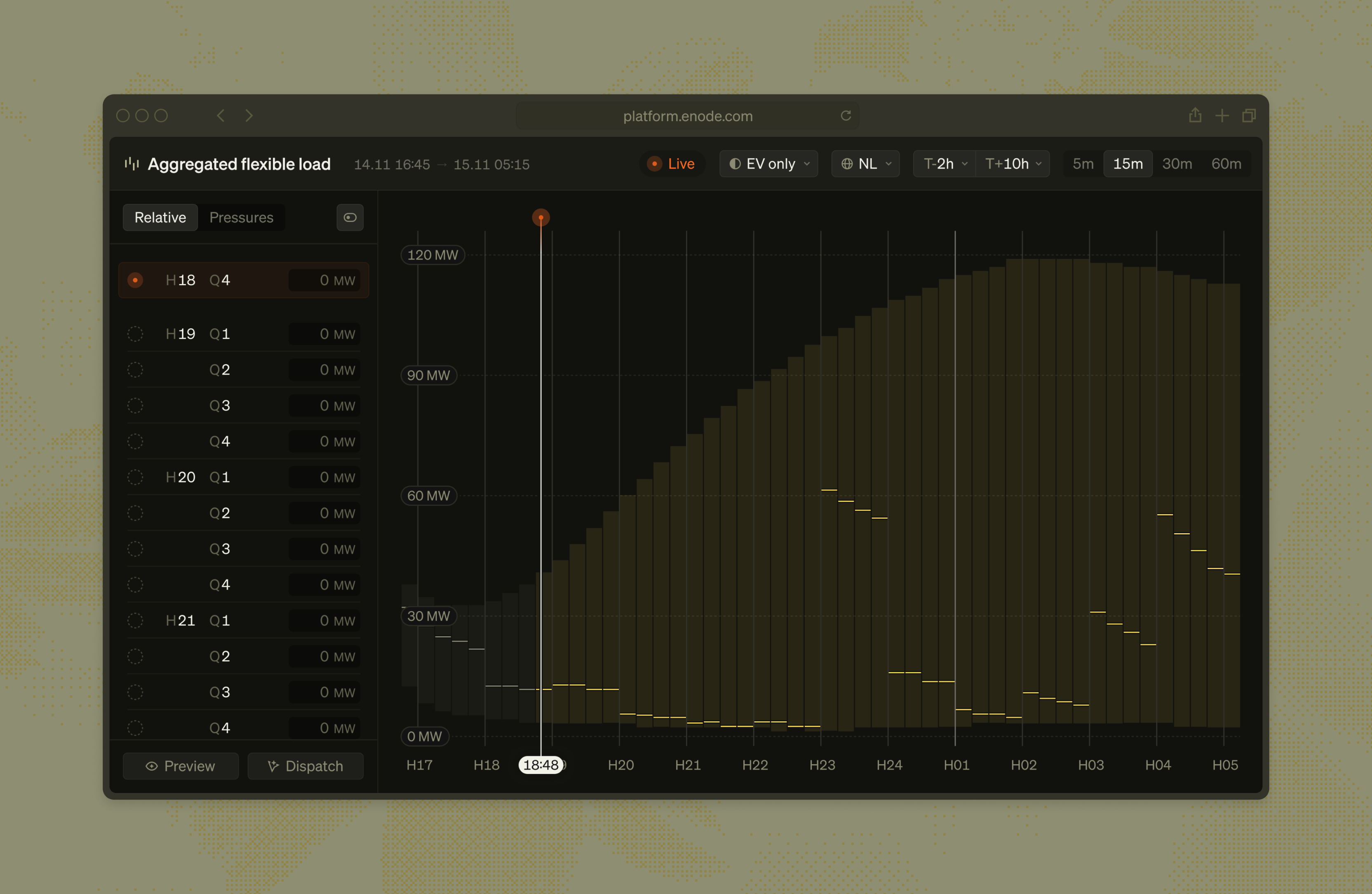
Task: Click the bar chart icon beside Aggregated flexible load
Action: pos(132,164)
